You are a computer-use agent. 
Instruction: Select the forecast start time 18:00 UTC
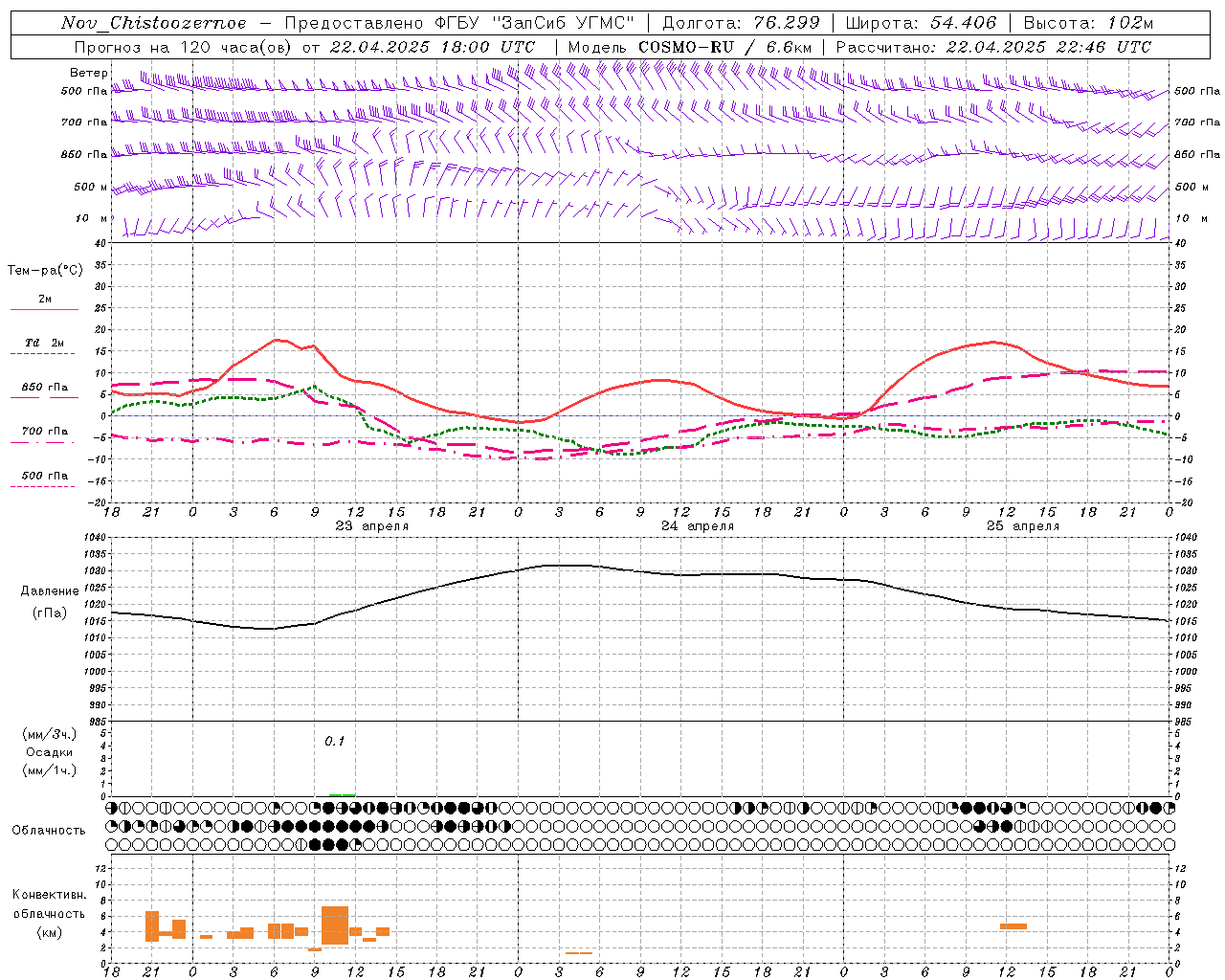coord(488,47)
